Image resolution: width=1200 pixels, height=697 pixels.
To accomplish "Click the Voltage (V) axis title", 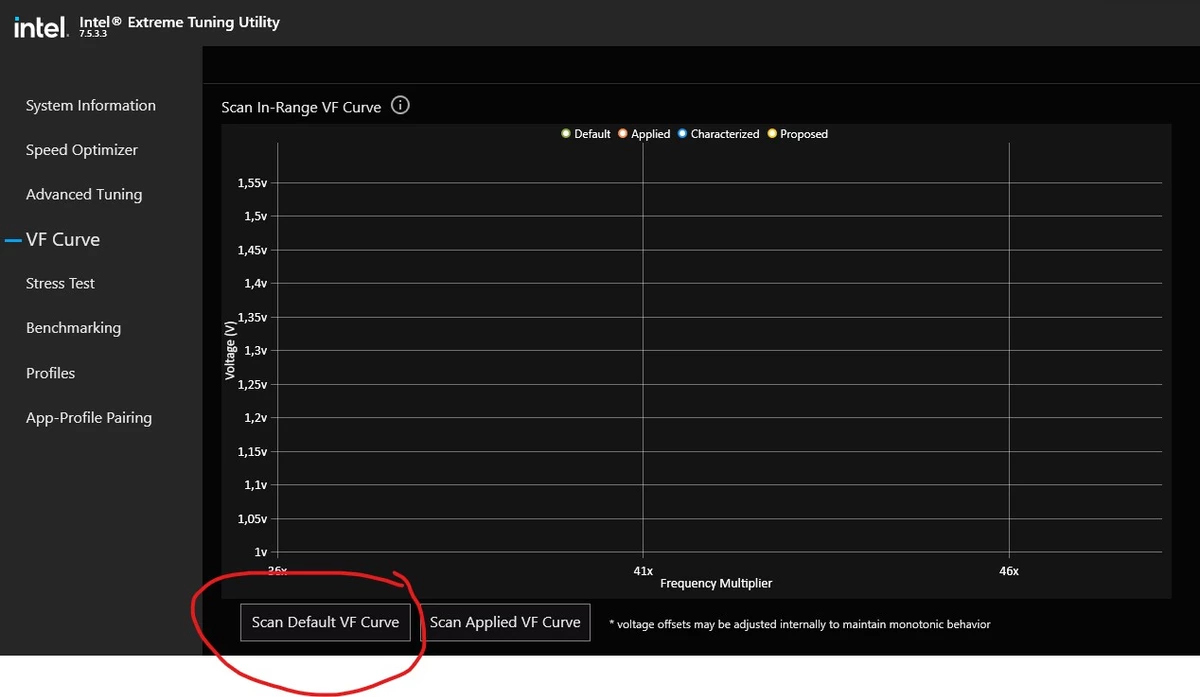I will click(x=230, y=349).
